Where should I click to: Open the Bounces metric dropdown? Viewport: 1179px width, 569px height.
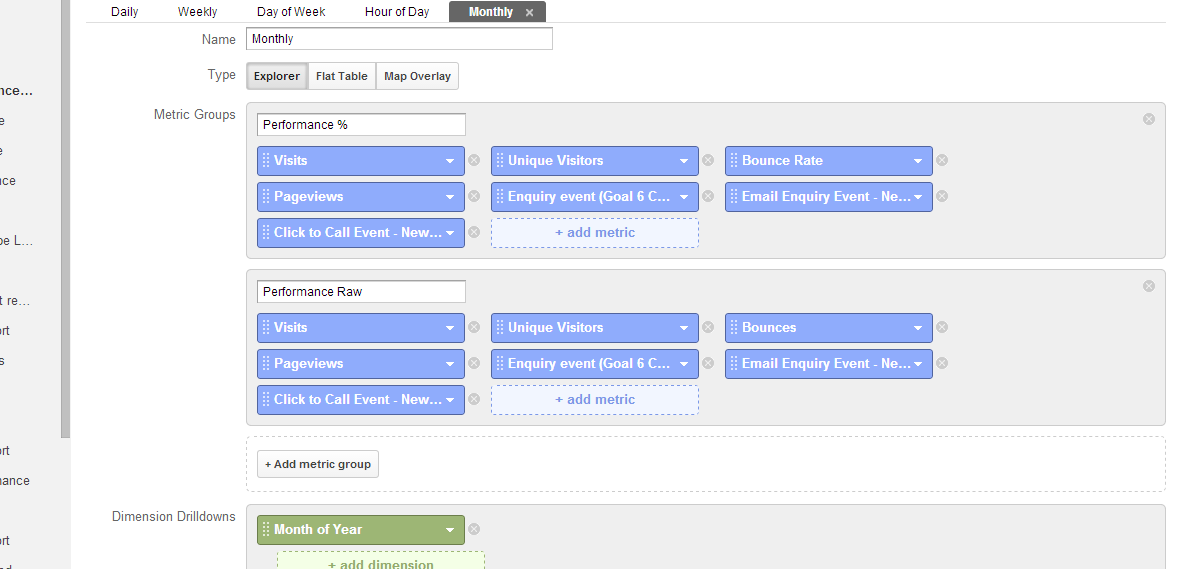point(918,327)
